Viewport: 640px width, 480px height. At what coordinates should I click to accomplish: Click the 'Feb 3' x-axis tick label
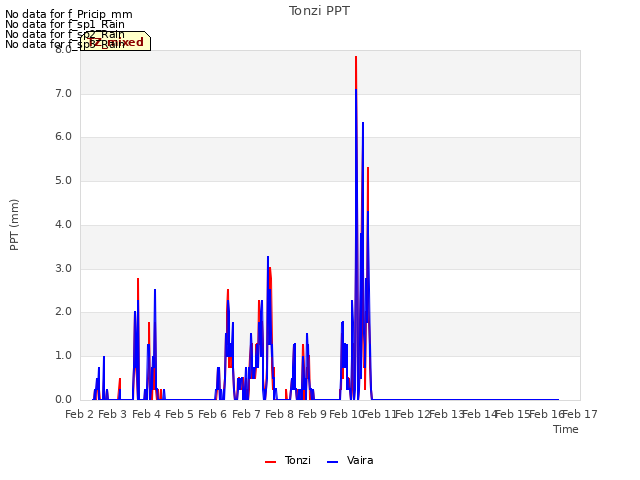click(x=113, y=414)
